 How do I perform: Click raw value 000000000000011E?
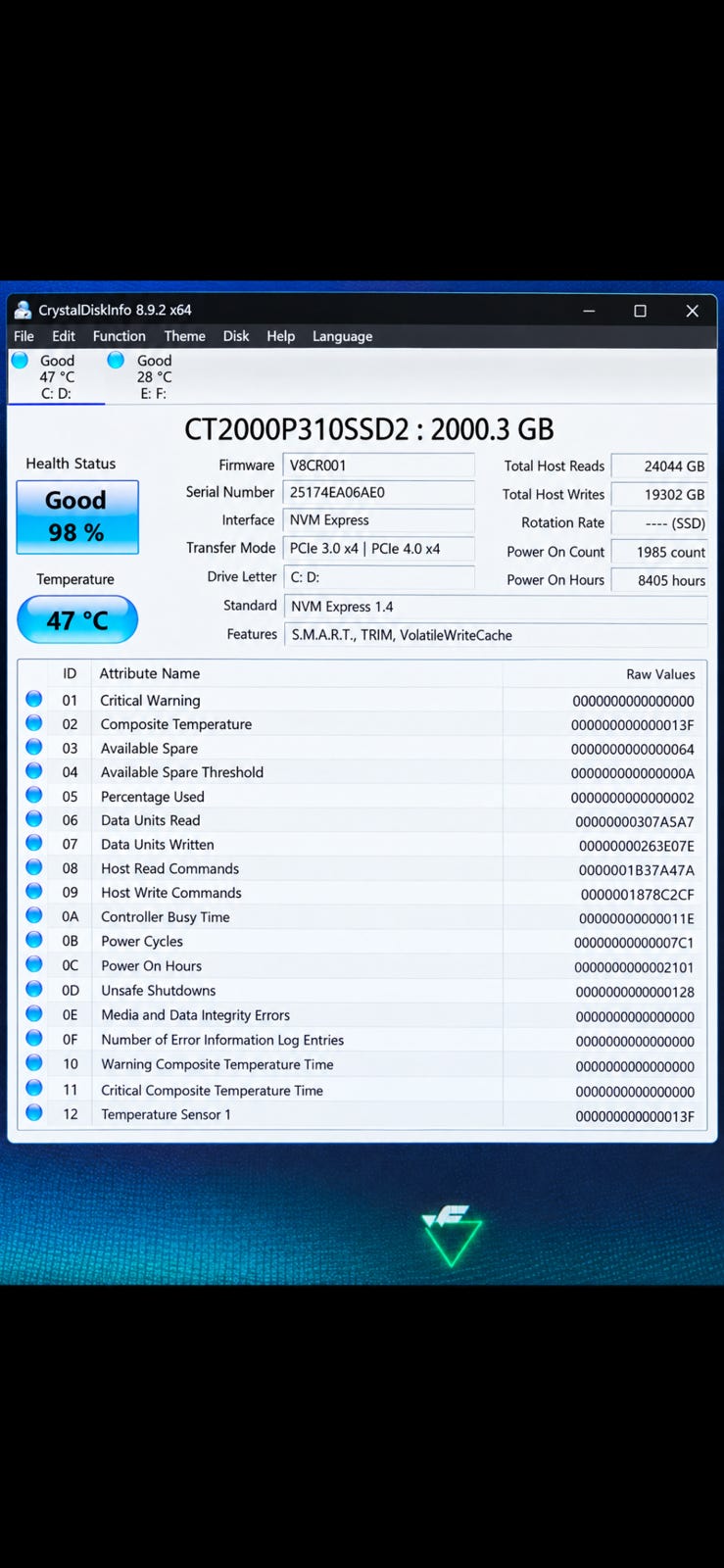pyautogui.click(x=637, y=918)
